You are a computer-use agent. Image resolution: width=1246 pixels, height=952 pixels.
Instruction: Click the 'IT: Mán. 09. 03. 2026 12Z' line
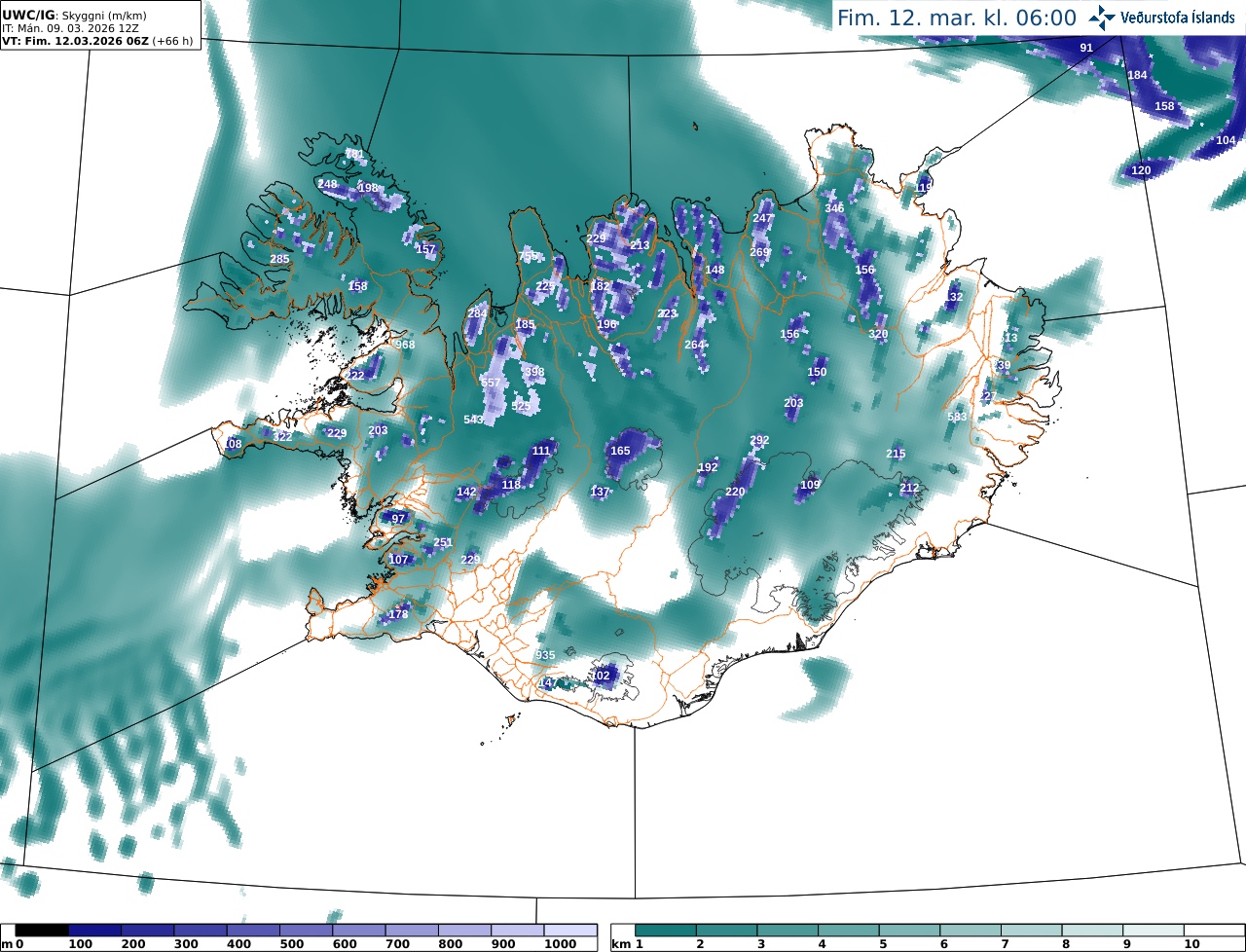pos(70,28)
